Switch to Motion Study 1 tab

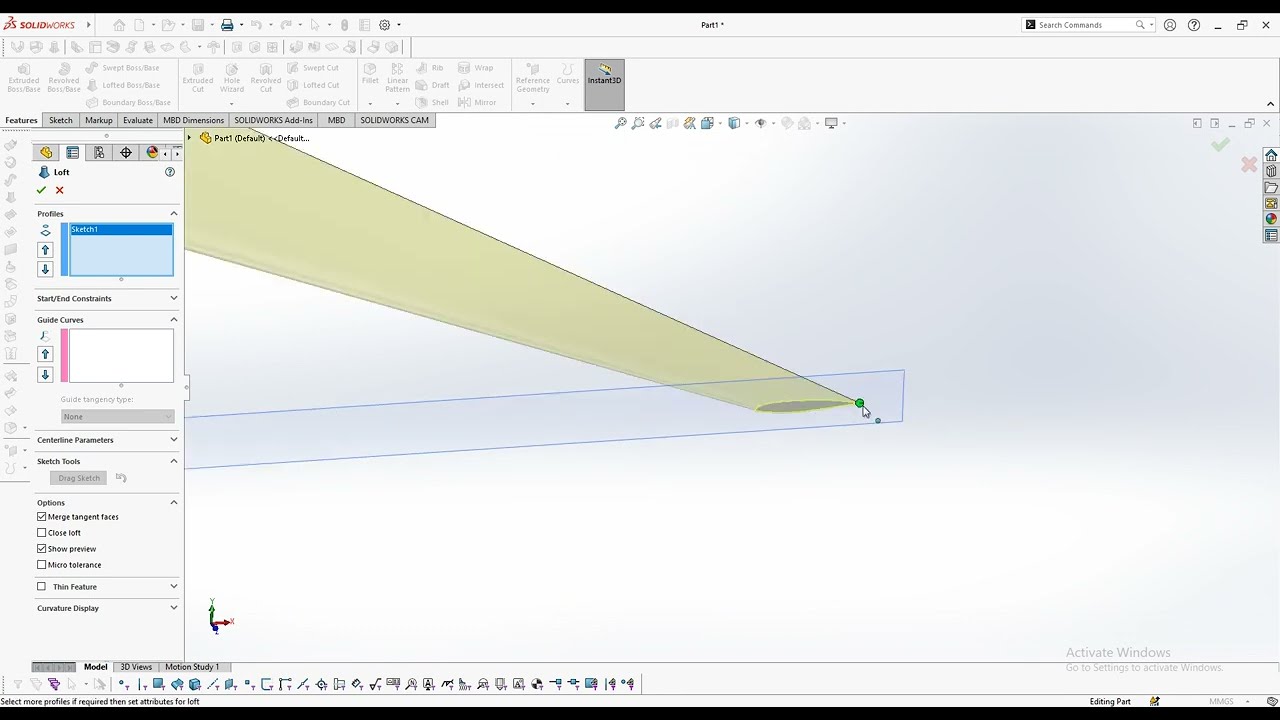click(192, 667)
